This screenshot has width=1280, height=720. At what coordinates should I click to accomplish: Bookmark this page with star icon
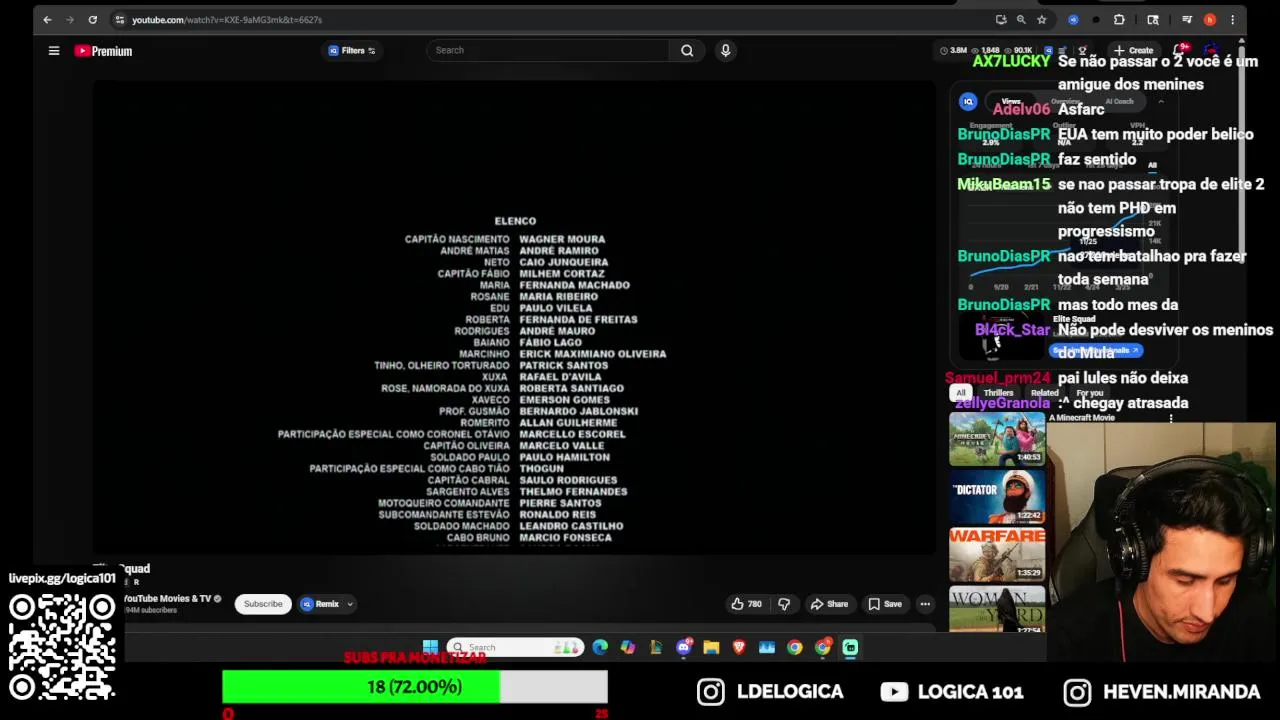[x=1041, y=19]
